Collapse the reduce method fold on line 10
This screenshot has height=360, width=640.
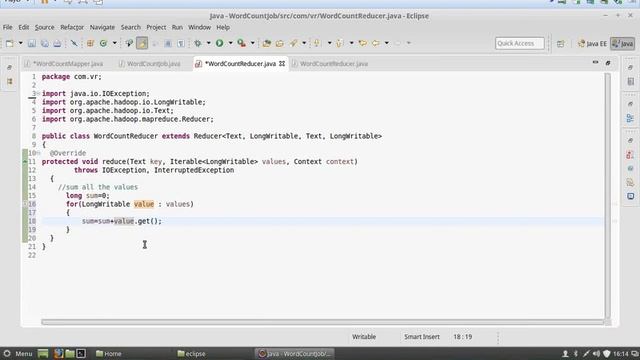pos(39,153)
